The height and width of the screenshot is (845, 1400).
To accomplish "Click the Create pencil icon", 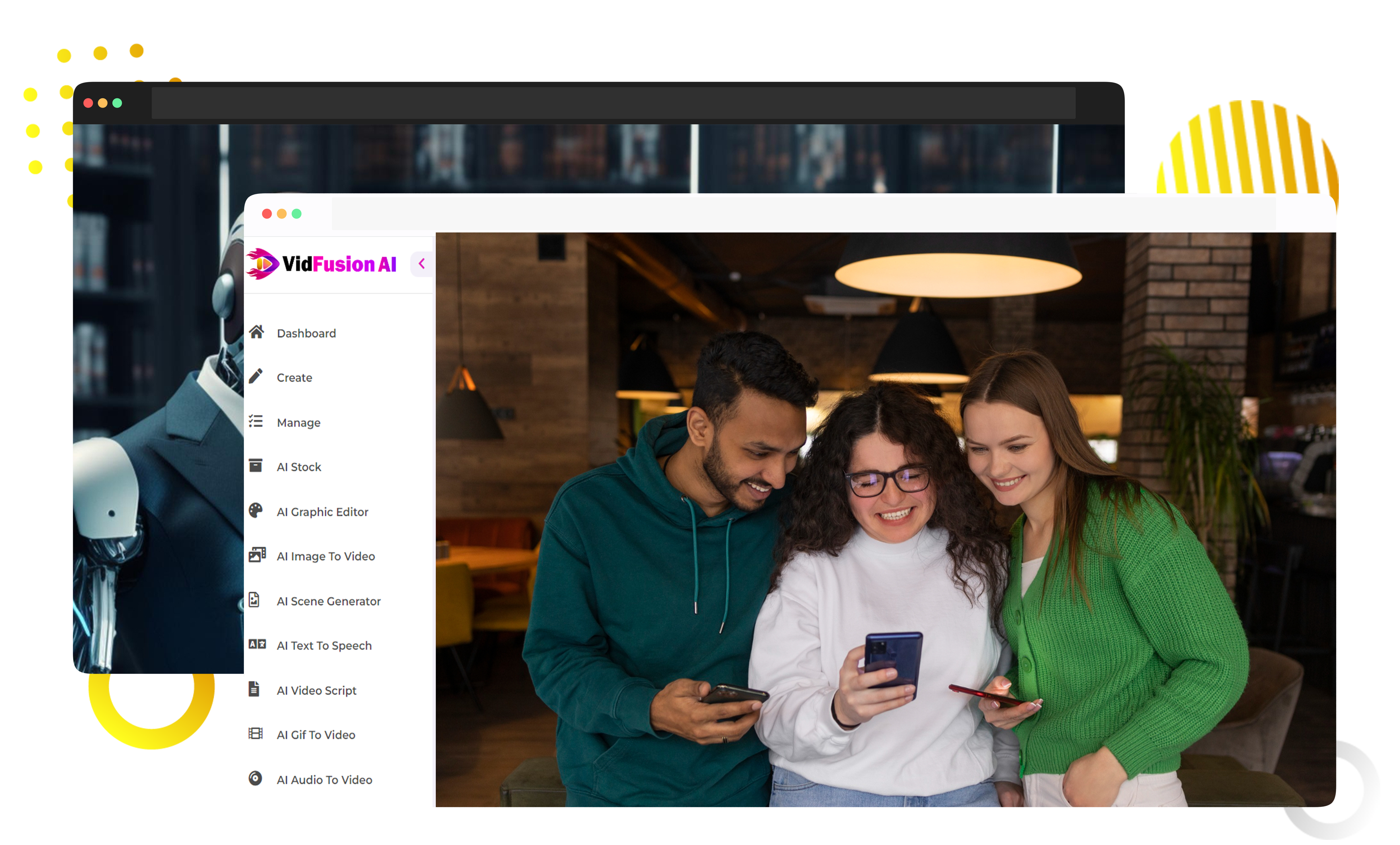I will pyautogui.click(x=256, y=376).
